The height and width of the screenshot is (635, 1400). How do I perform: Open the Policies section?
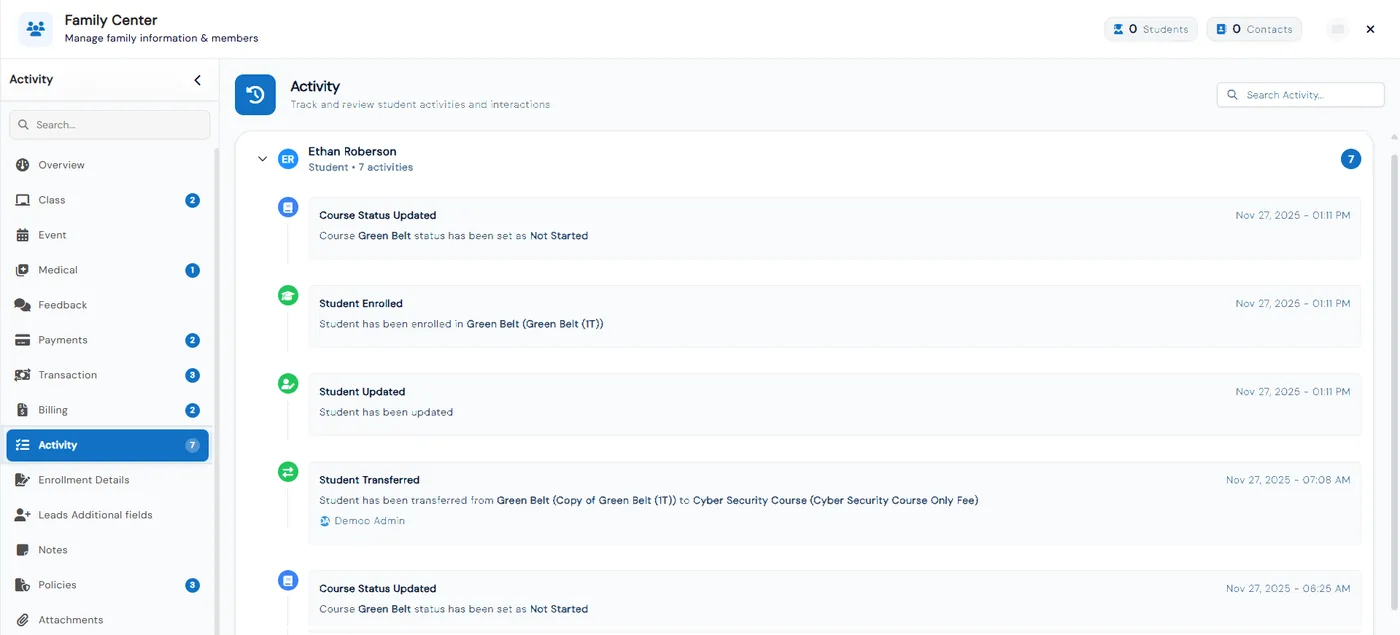pyautogui.click(x=108, y=585)
